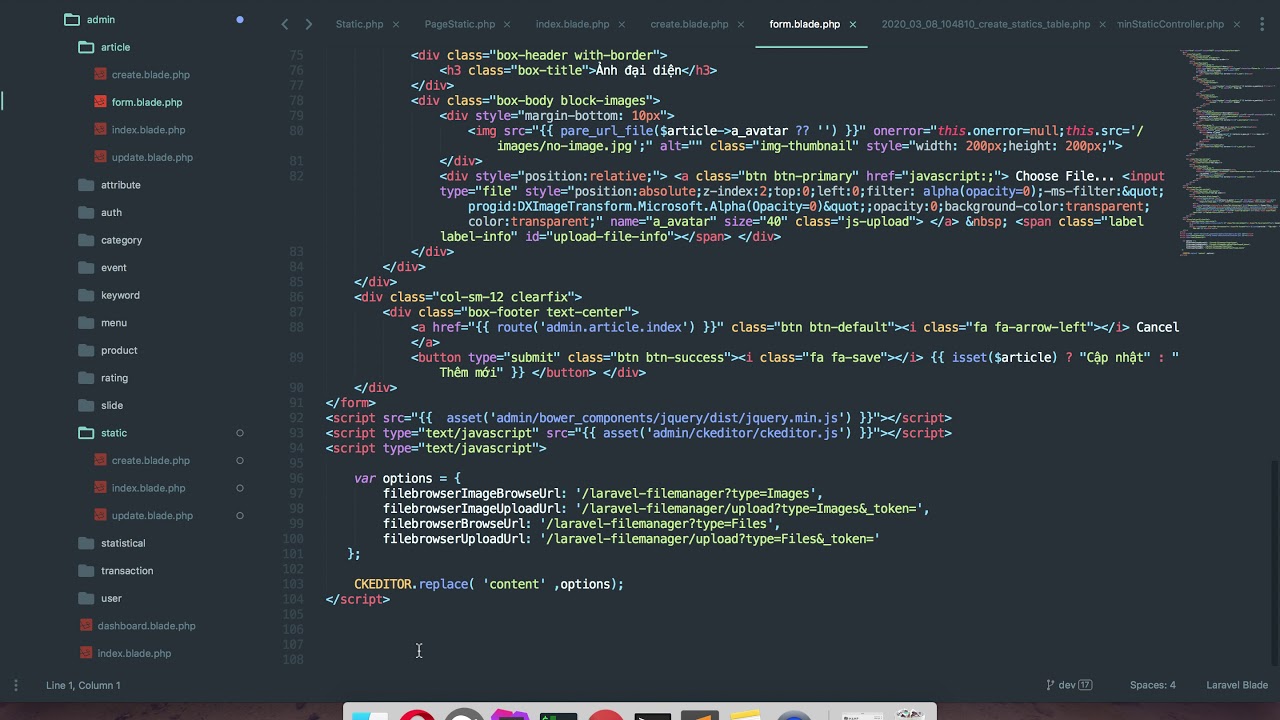The width and height of the screenshot is (1280, 720).
Task: Open the Laravel Blade syntax selector
Action: [1237, 685]
